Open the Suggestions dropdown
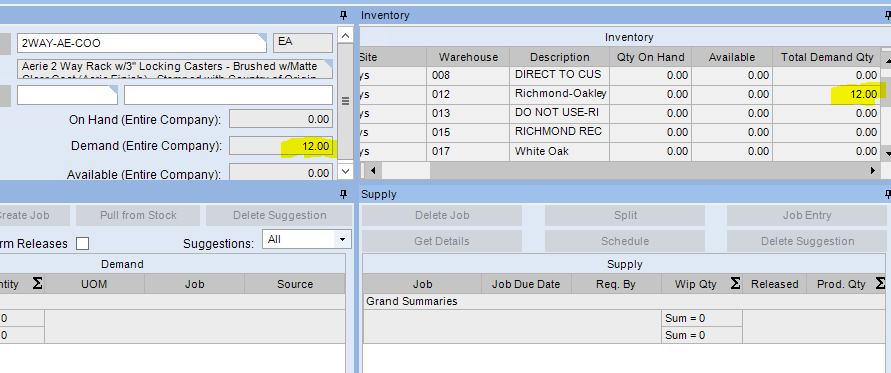Viewport: 891px width, 373px height. pyautogui.click(x=342, y=239)
